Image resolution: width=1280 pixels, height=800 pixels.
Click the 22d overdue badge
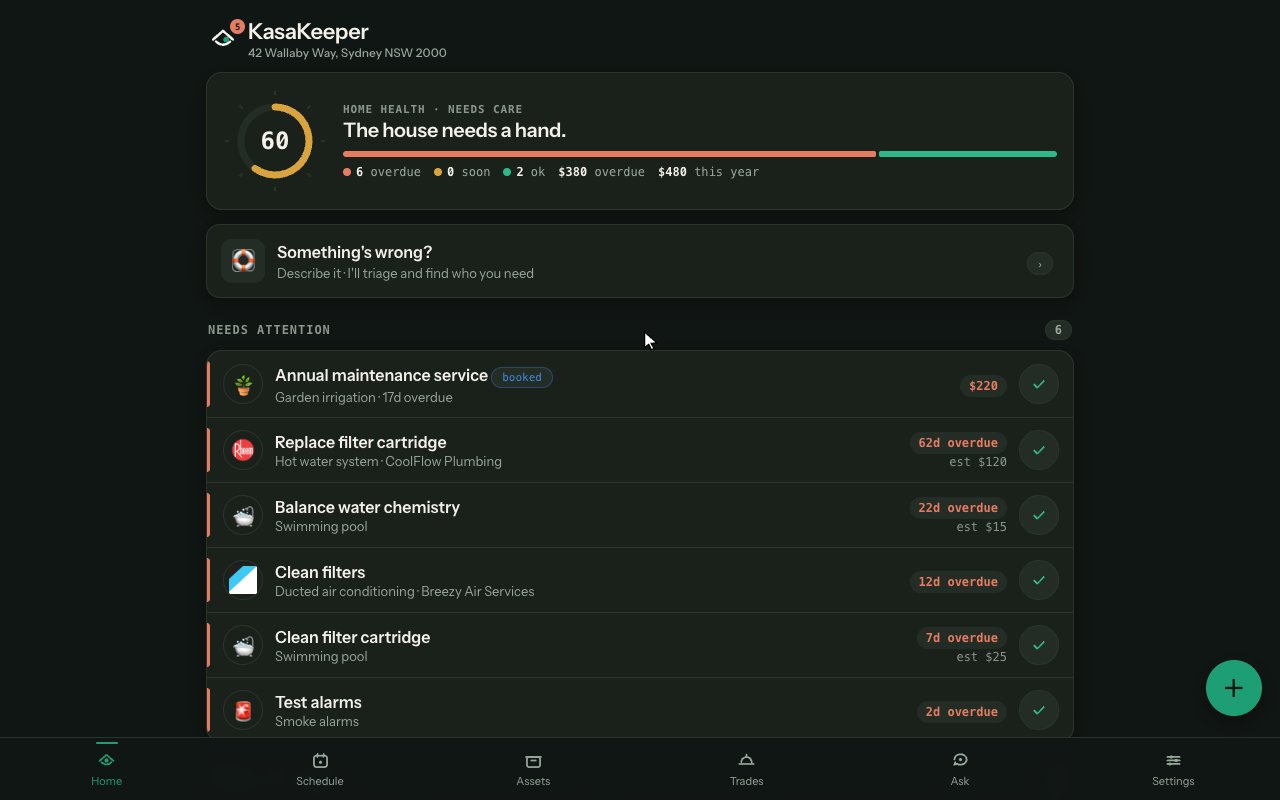pyautogui.click(x=958, y=507)
